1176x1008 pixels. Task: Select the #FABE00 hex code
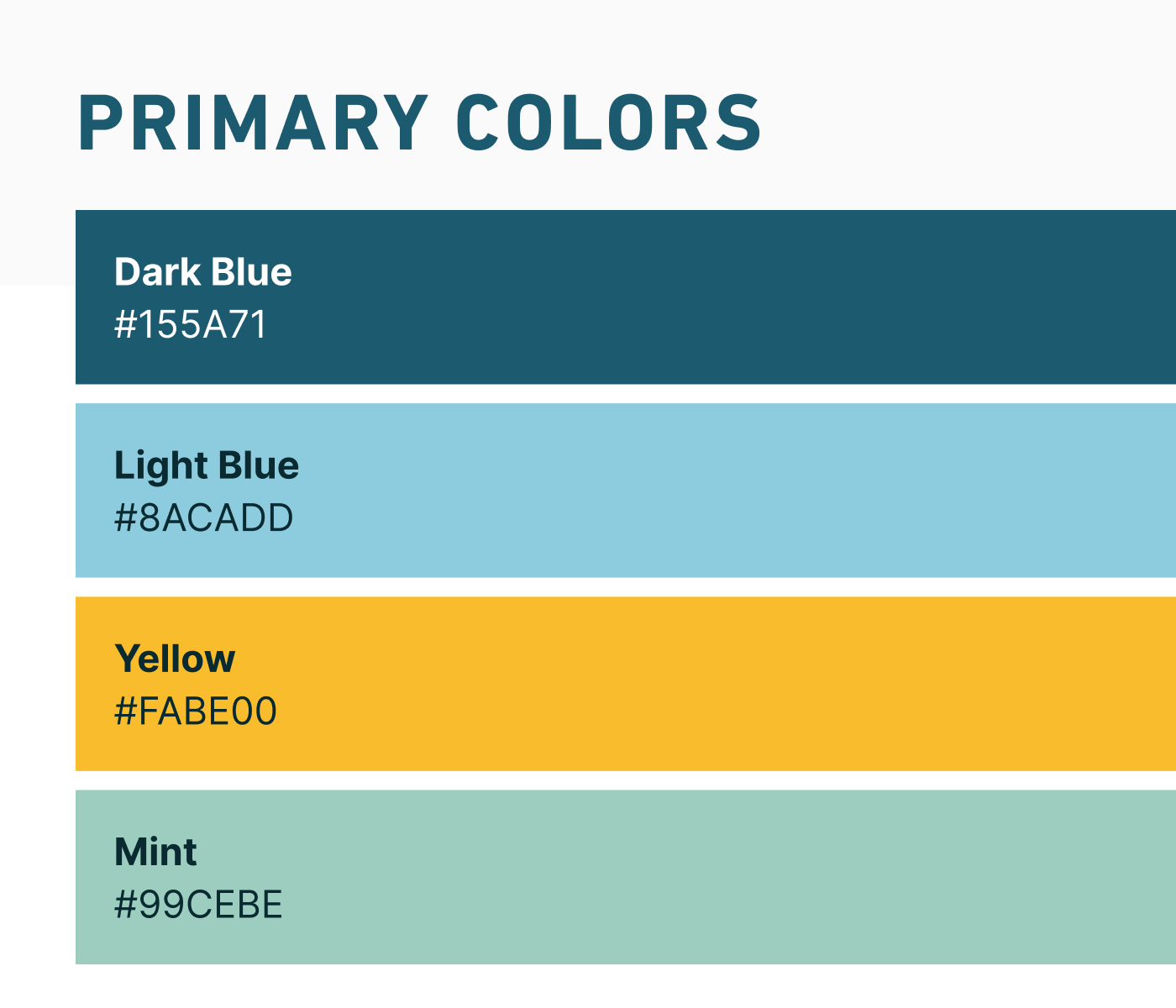(196, 711)
